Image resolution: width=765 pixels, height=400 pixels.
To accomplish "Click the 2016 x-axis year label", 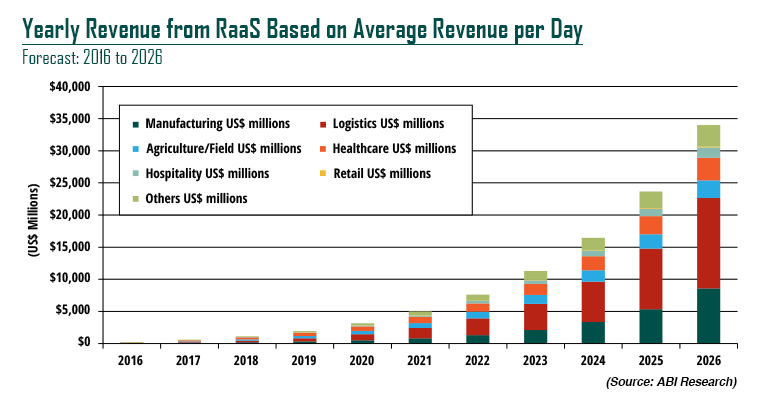I will [x=132, y=358].
